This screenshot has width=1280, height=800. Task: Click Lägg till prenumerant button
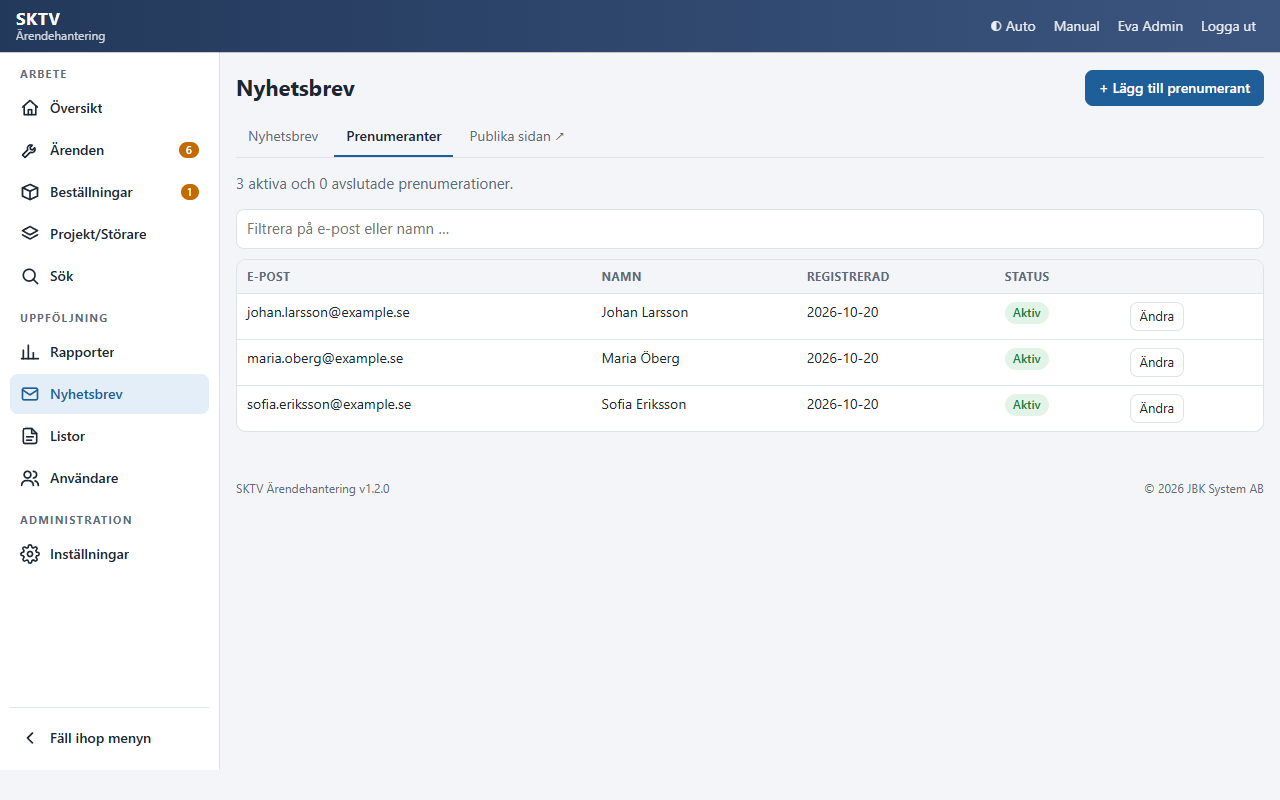click(1174, 88)
